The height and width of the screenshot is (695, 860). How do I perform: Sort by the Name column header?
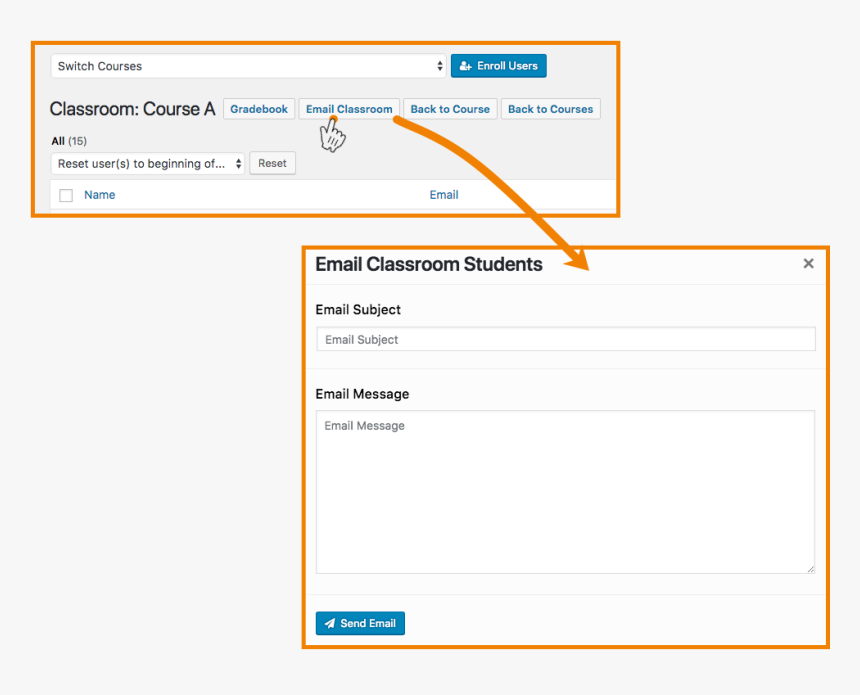click(x=99, y=195)
